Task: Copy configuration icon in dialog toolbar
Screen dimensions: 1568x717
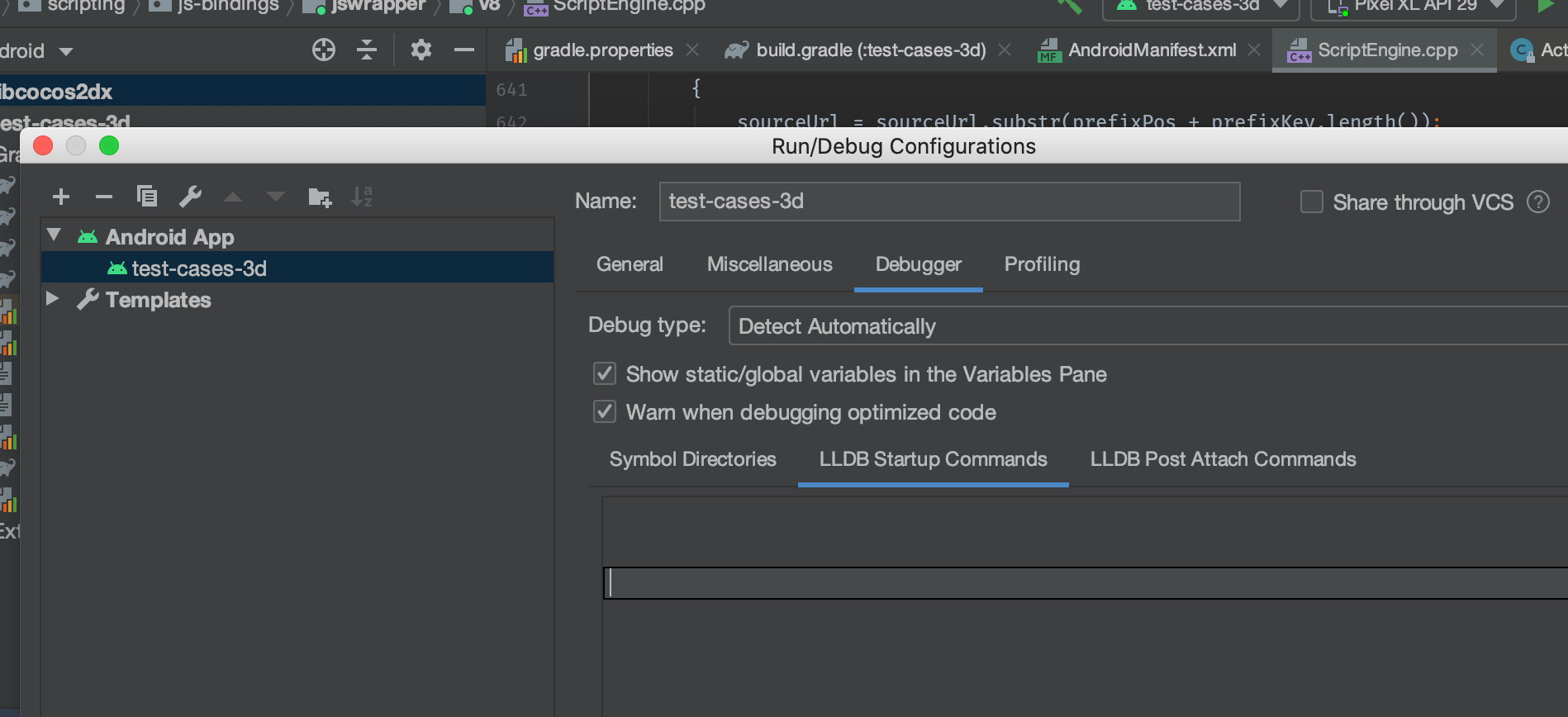Action: [x=147, y=196]
